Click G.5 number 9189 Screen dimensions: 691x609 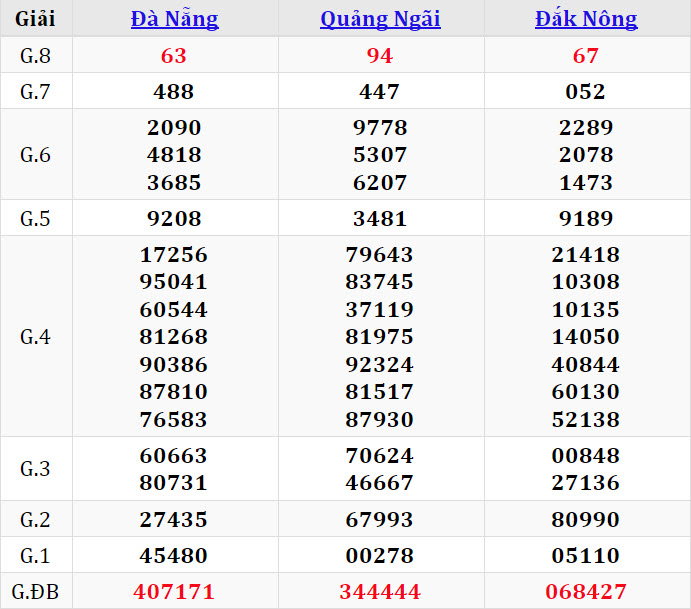586,219
